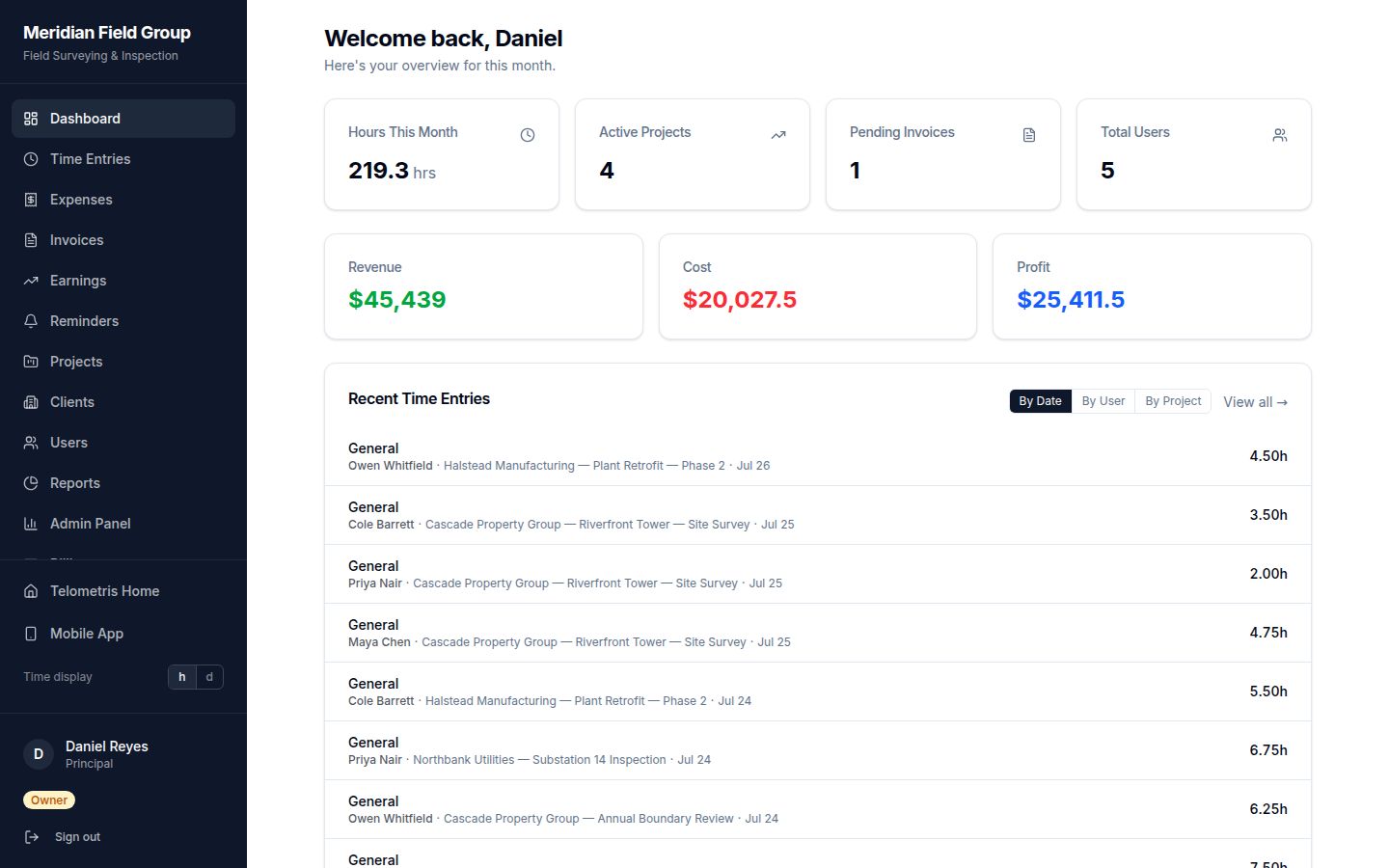Open Maya Chen's Jul 25 time entry
1389x868 pixels.
tap(818, 633)
